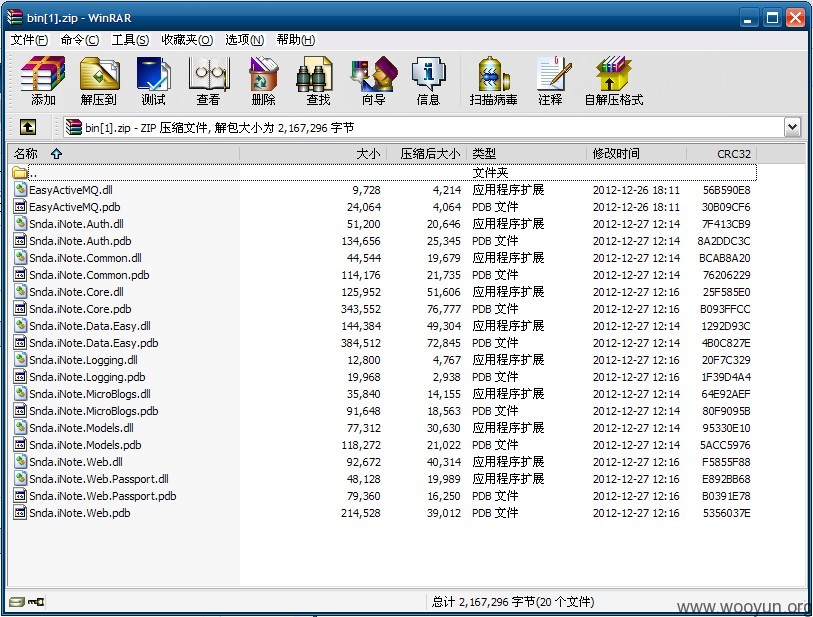
Task: Click the drive icon in status bar
Action: [17, 601]
